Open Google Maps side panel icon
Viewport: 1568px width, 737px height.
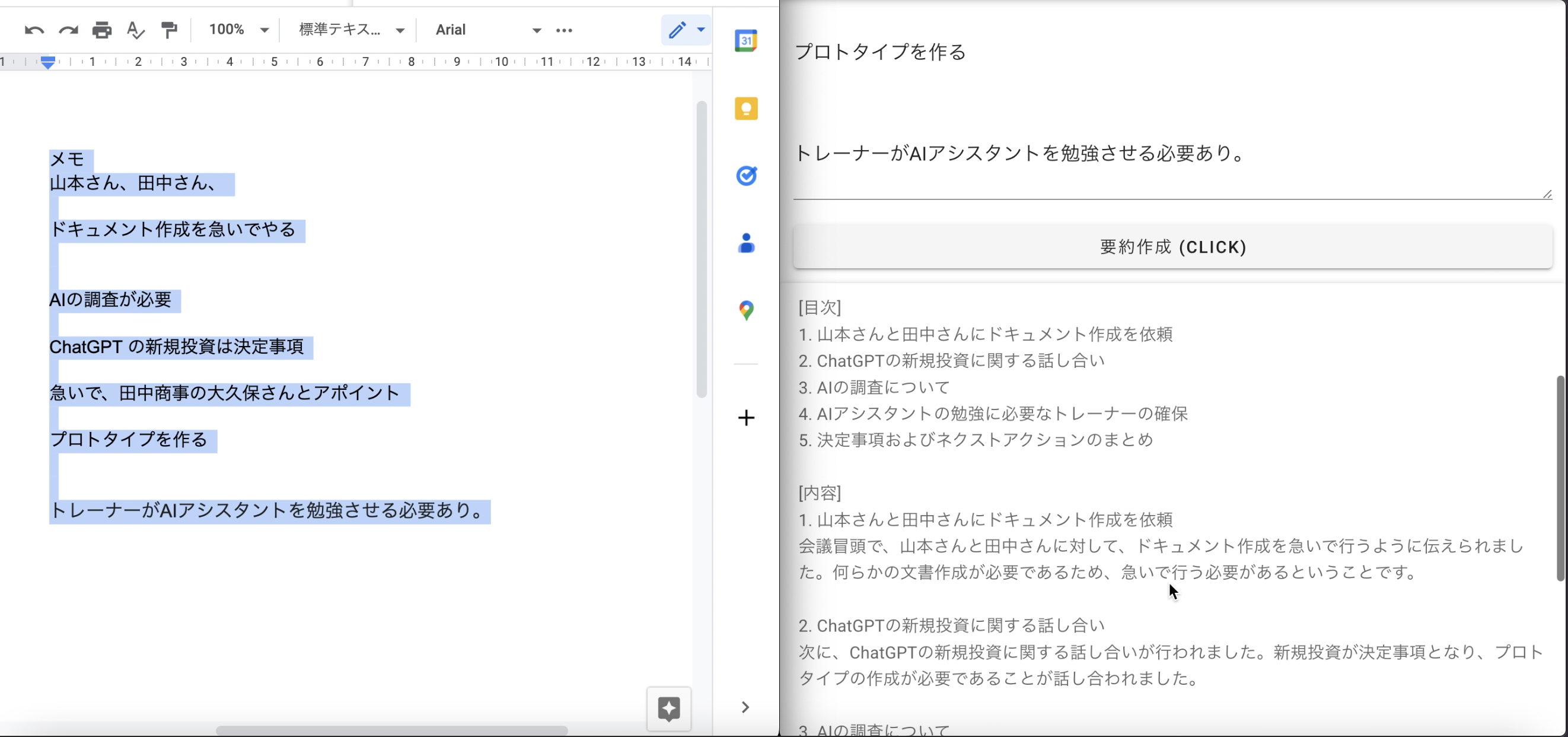[745, 310]
